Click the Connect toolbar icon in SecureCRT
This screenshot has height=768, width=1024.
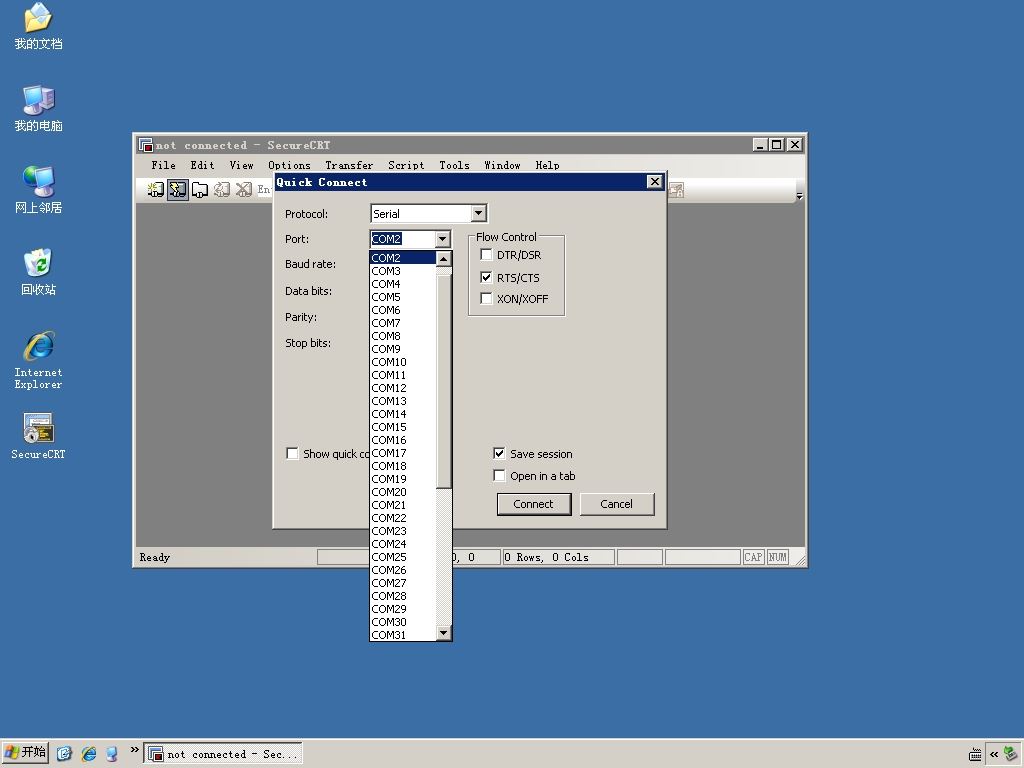155,190
